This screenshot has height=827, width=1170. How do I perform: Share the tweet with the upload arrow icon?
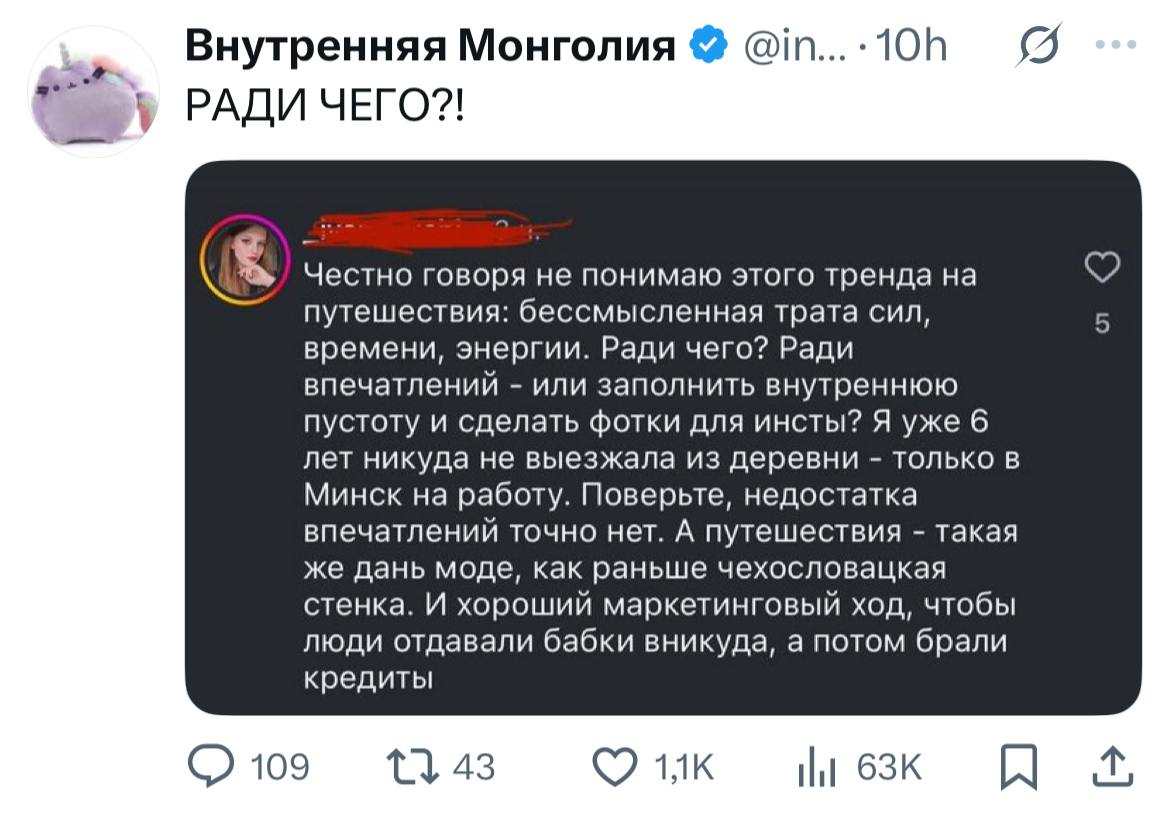point(1113,767)
